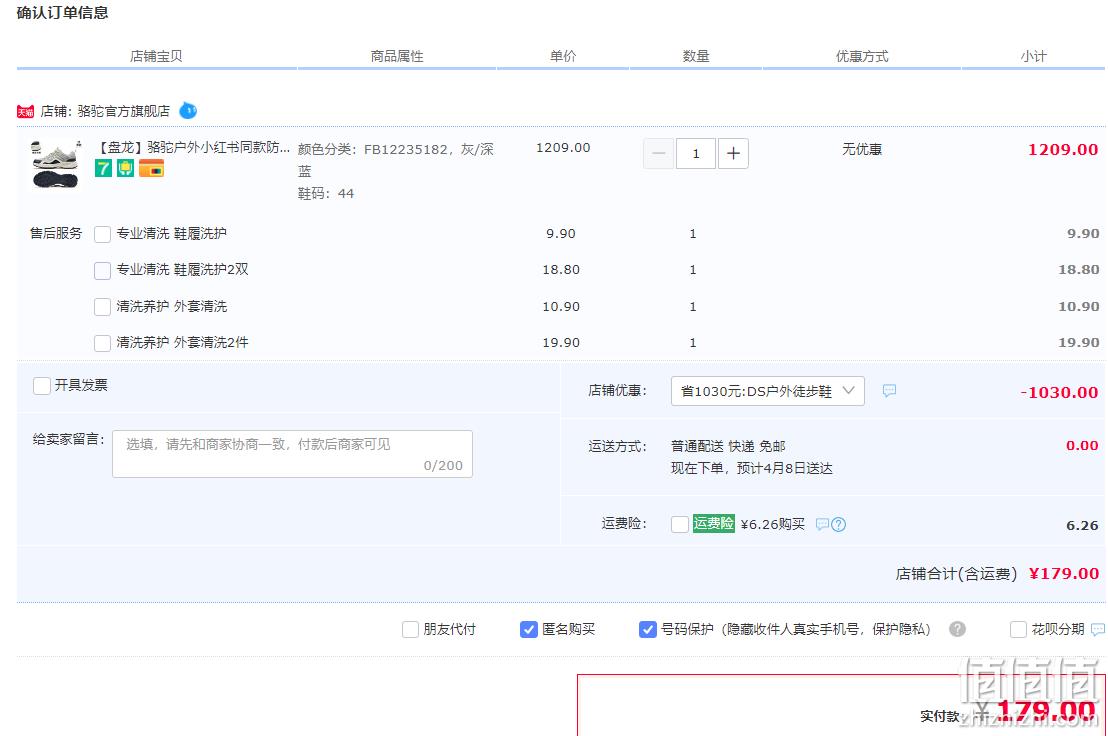Click the 数量 column header
Image resolution: width=1108 pixels, height=736 pixels.
coord(696,57)
